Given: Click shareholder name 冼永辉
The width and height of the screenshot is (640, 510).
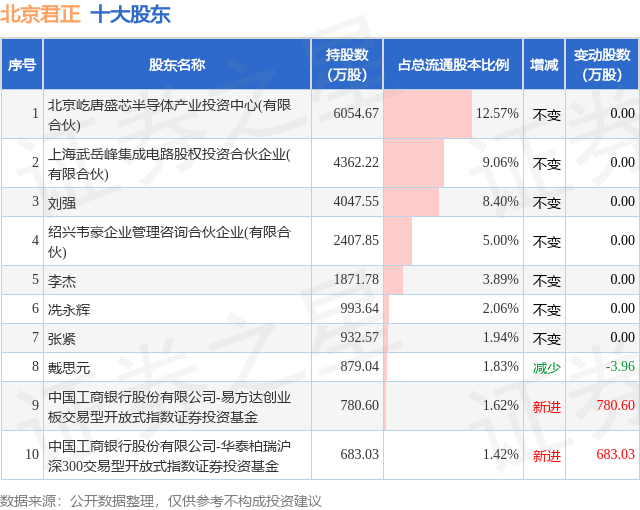Looking at the screenshot, I should pyautogui.click(x=69, y=310).
